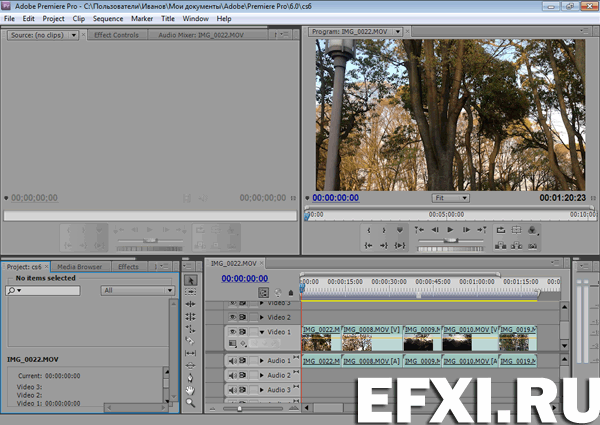Click Mark In in Program monitor
This screenshot has height=425, width=600.
(368, 230)
